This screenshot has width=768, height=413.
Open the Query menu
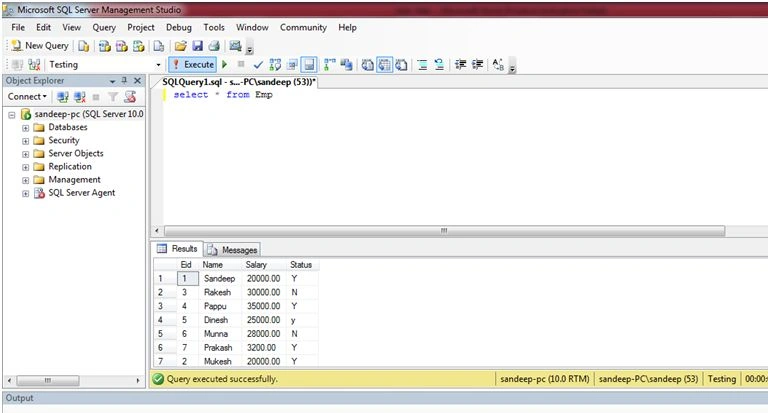(104, 27)
